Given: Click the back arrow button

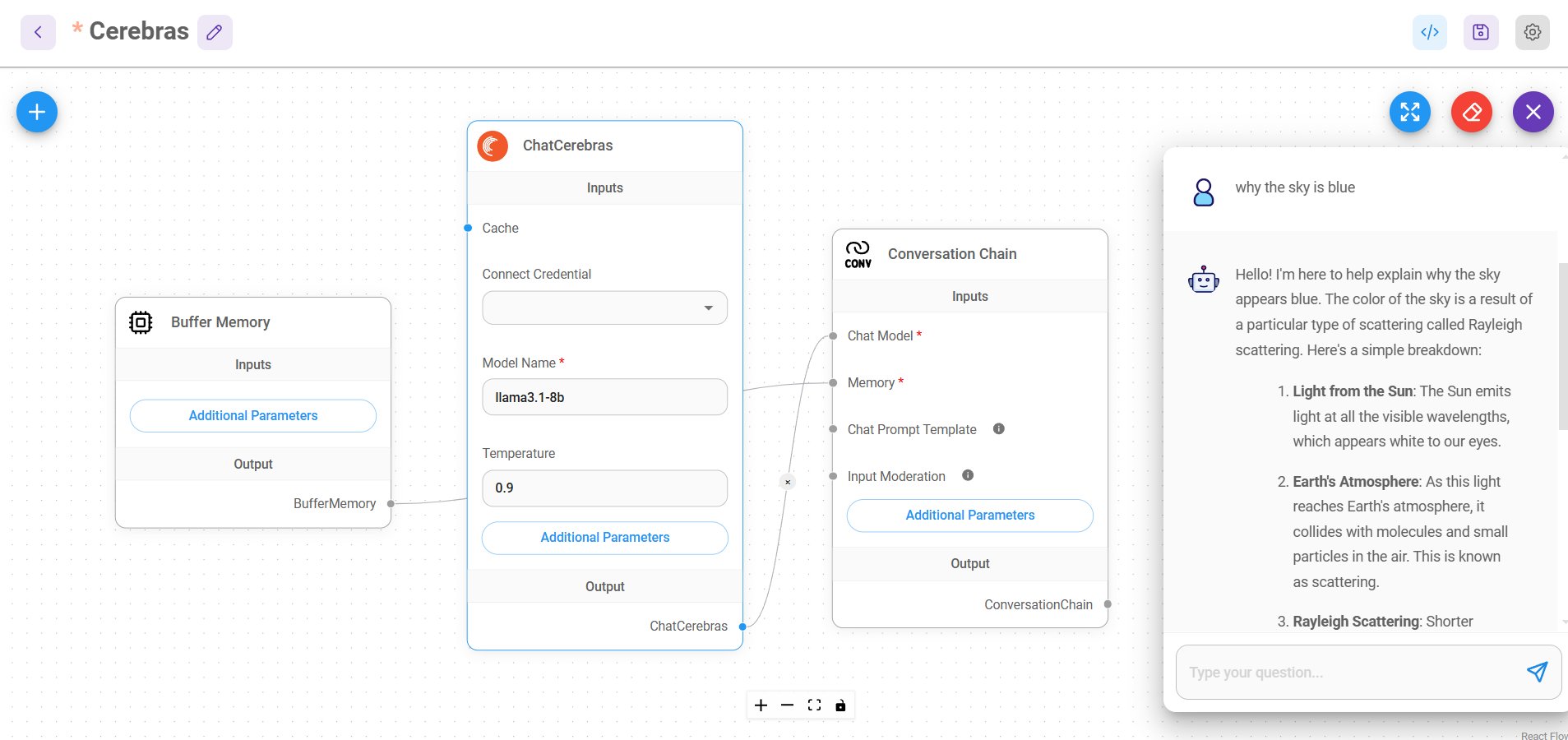Looking at the screenshot, I should (38, 32).
